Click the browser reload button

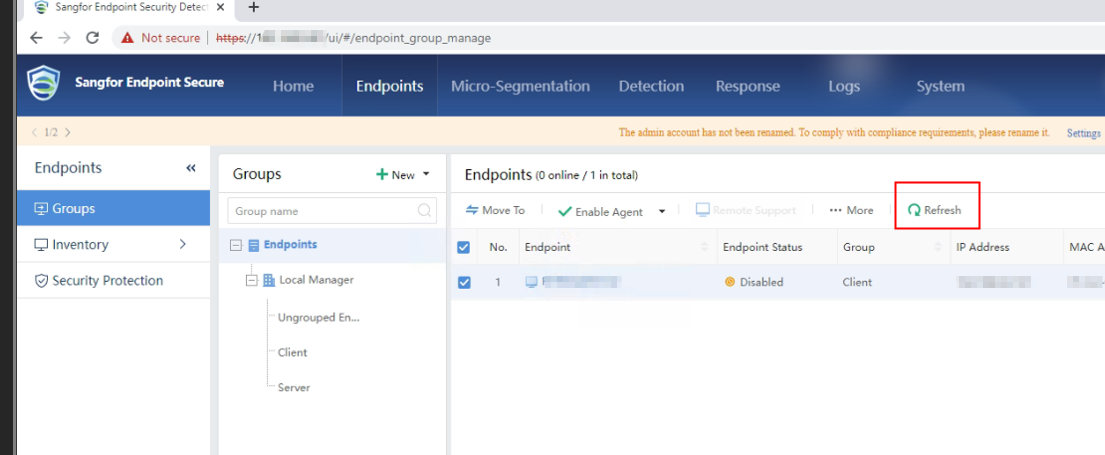(x=93, y=38)
